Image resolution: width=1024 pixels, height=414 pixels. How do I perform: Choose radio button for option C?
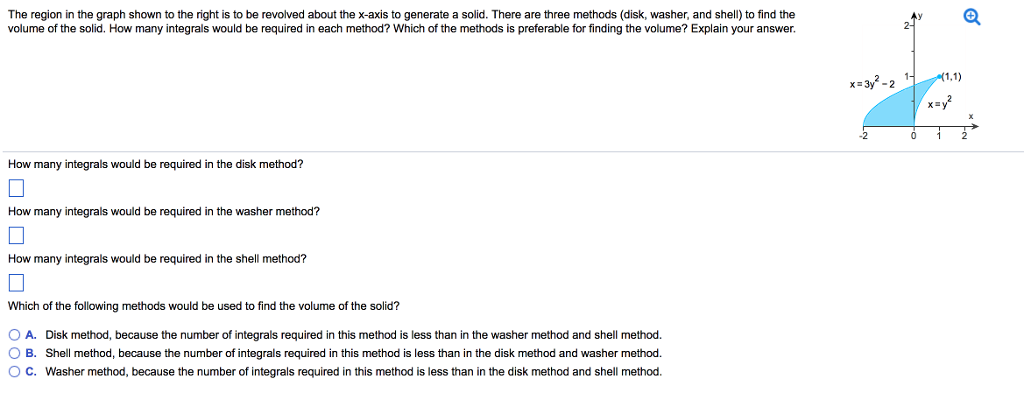coord(14,371)
